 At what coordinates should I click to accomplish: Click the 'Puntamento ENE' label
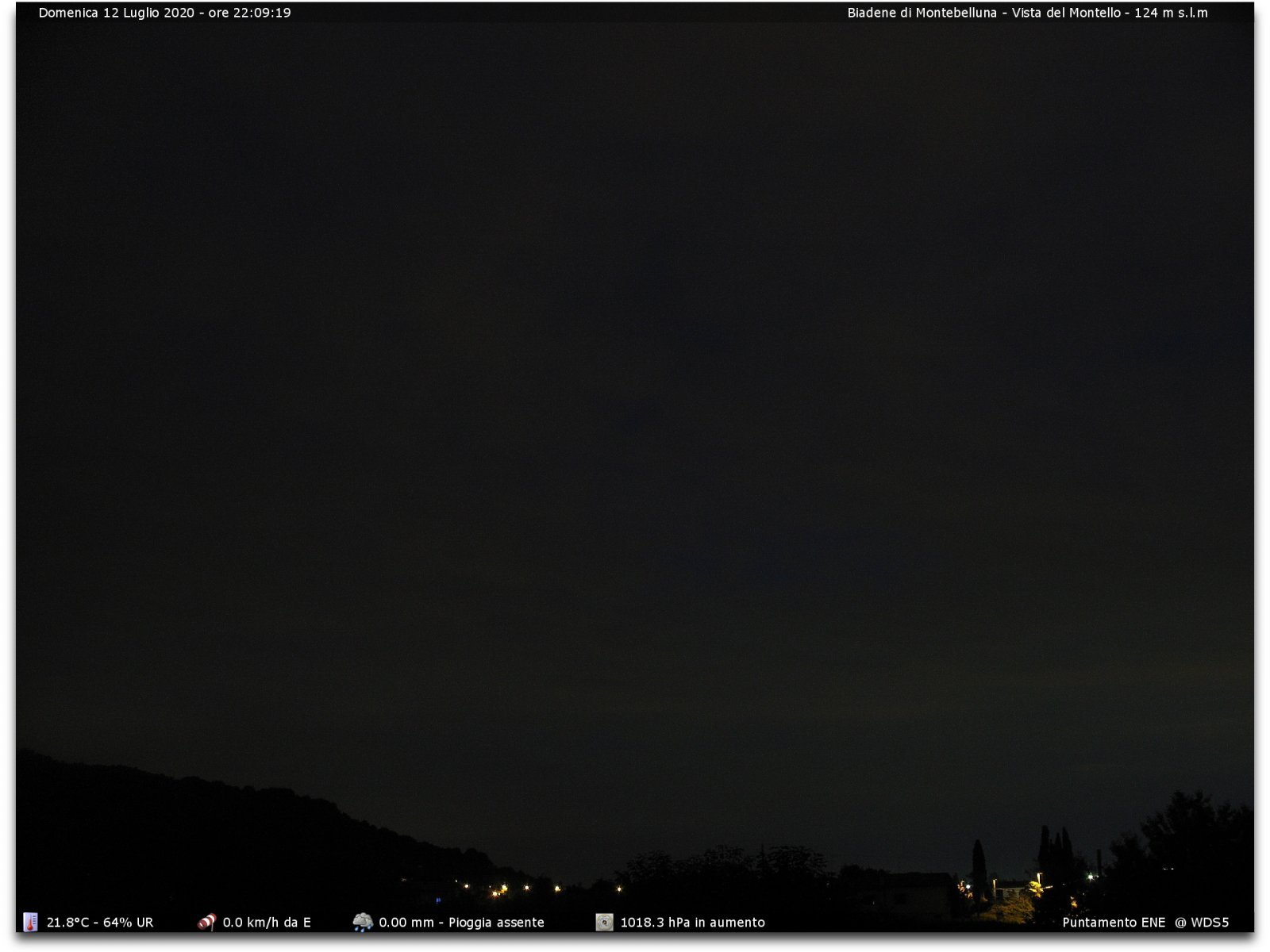pos(1114,923)
